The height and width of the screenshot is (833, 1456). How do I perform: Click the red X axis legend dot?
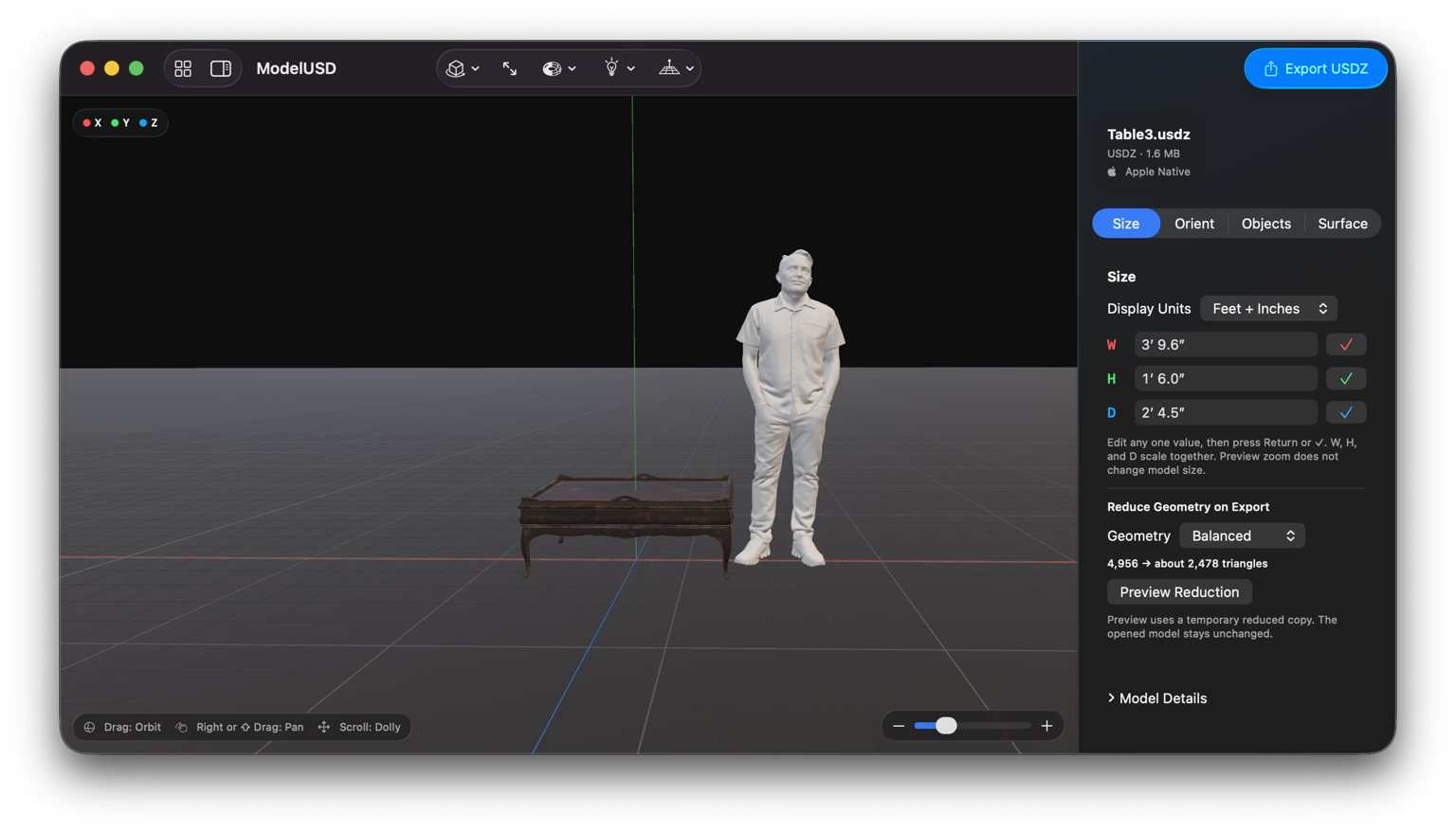[86, 123]
